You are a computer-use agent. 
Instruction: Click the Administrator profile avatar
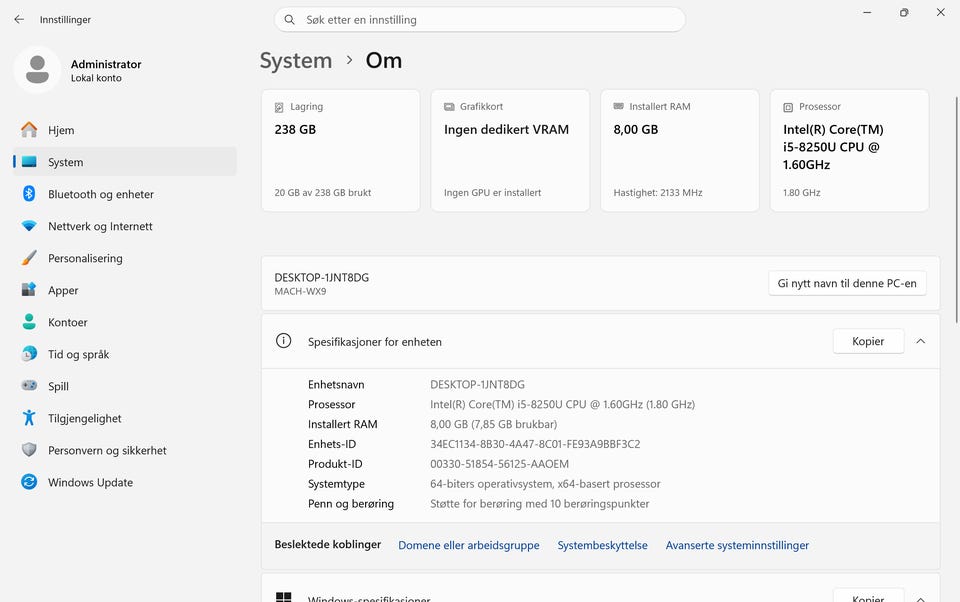37,69
